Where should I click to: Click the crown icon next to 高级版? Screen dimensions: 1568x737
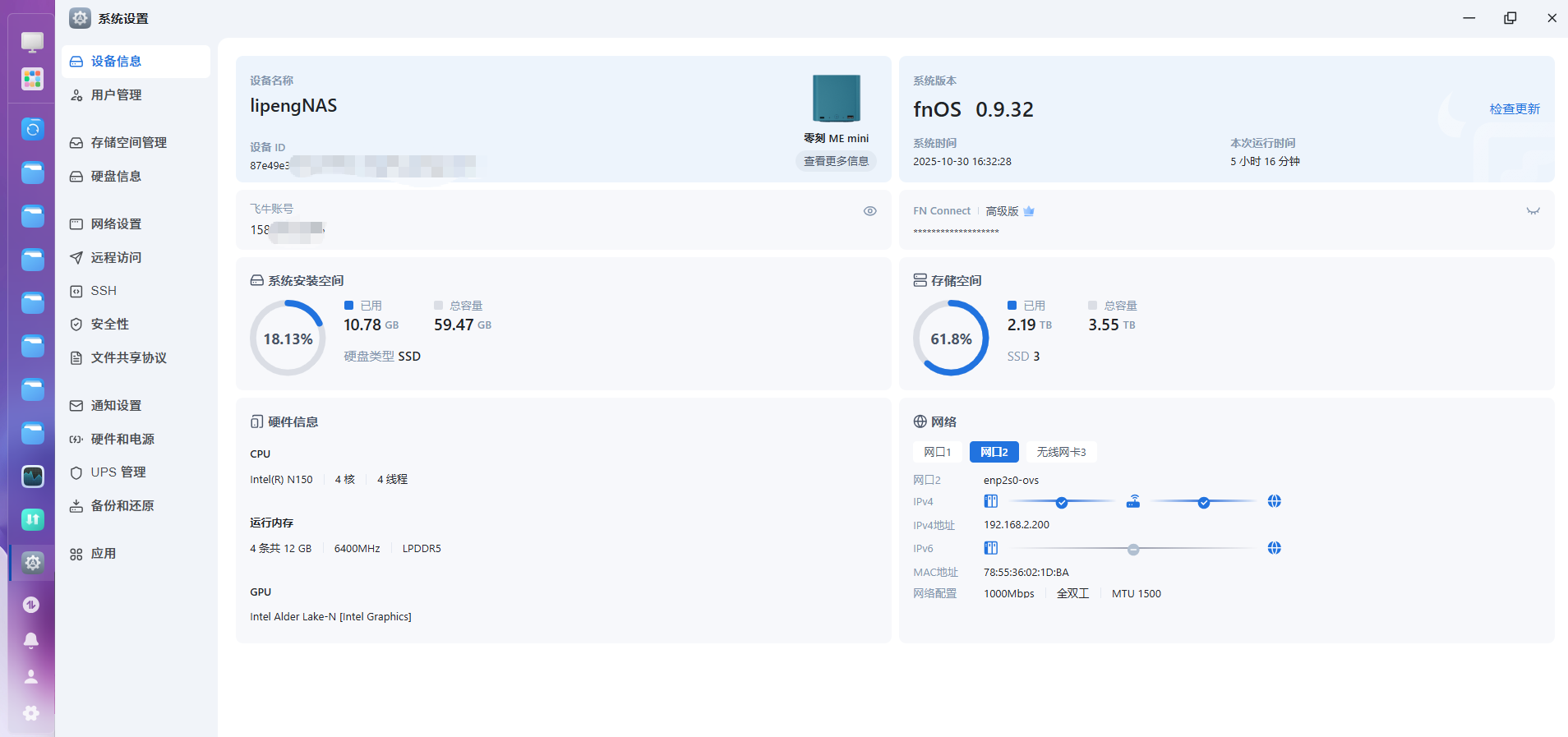click(1029, 211)
